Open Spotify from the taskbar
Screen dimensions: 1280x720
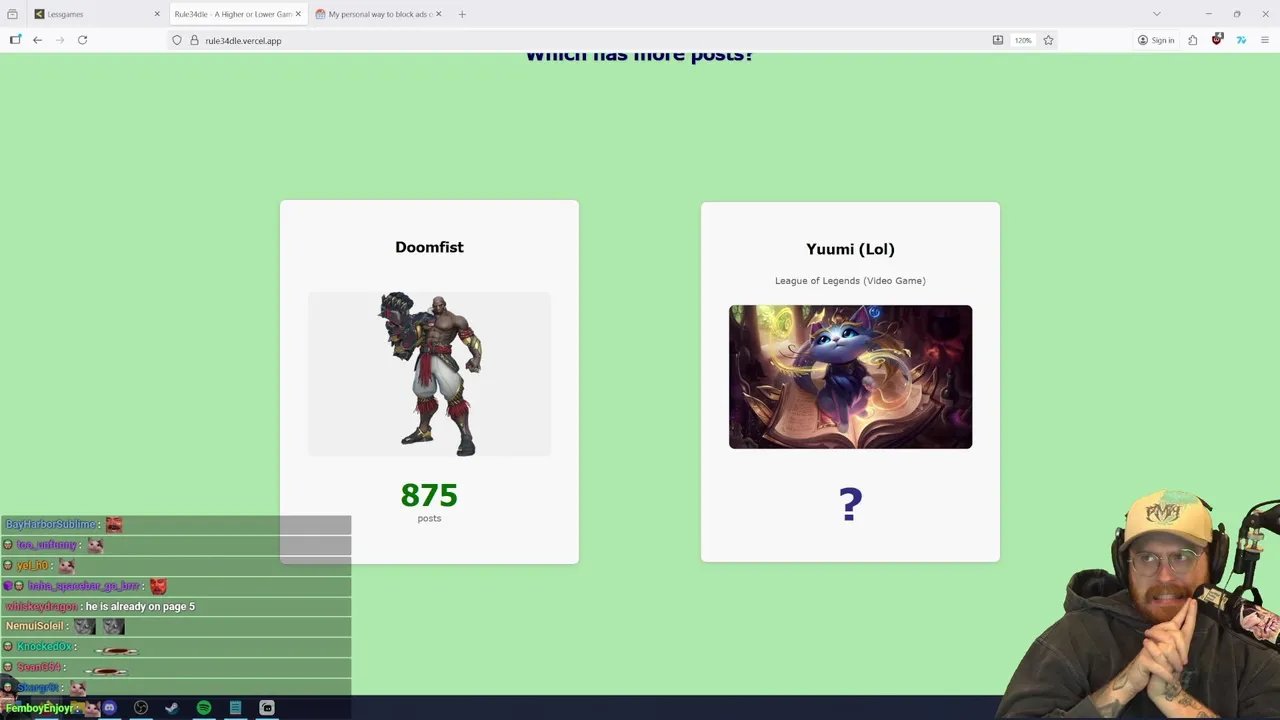coord(204,708)
